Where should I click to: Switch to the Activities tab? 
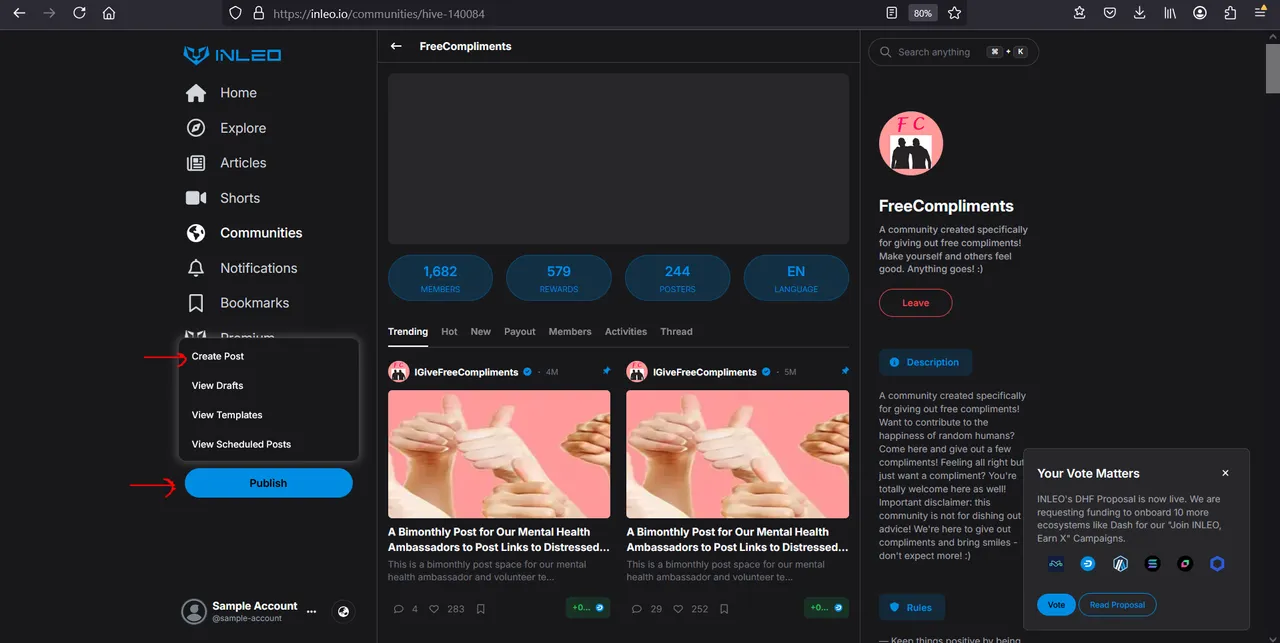click(x=626, y=331)
